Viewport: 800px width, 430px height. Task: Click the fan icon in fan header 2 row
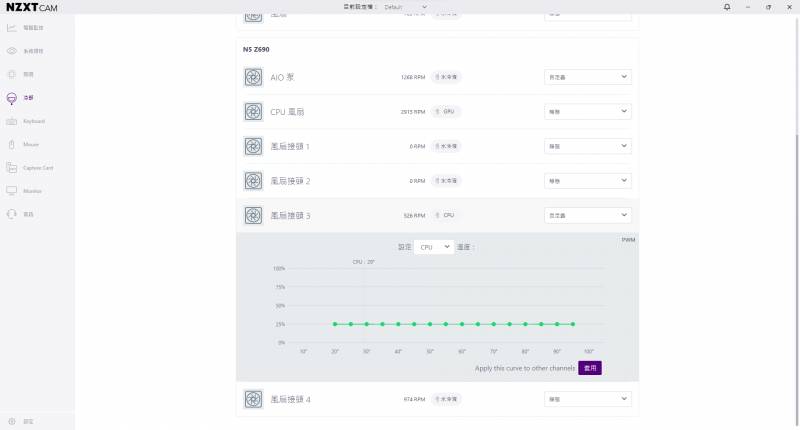tap(253, 181)
